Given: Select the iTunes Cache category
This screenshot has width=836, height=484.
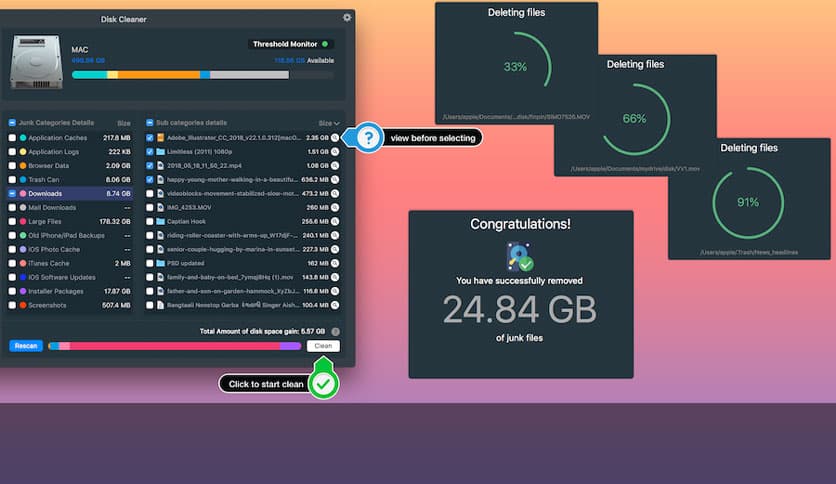Looking at the screenshot, I should pyautogui.click(x=69, y=263).
